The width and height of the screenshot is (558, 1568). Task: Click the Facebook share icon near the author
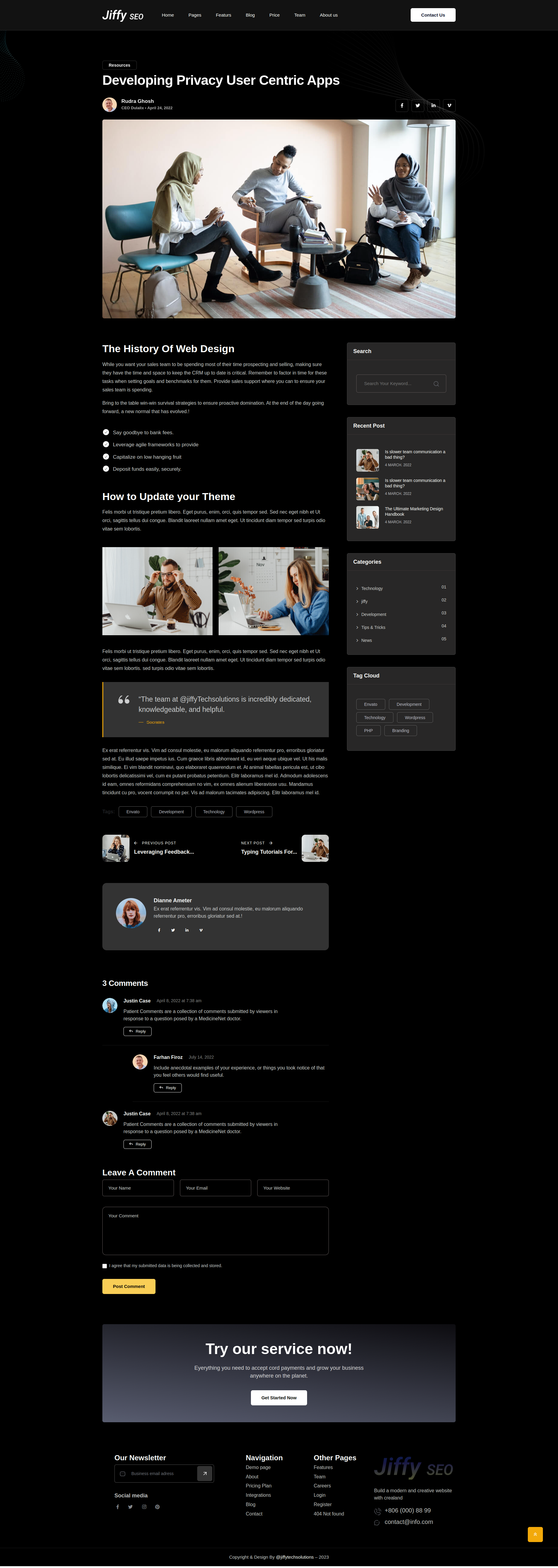click(x=402, y=106)
